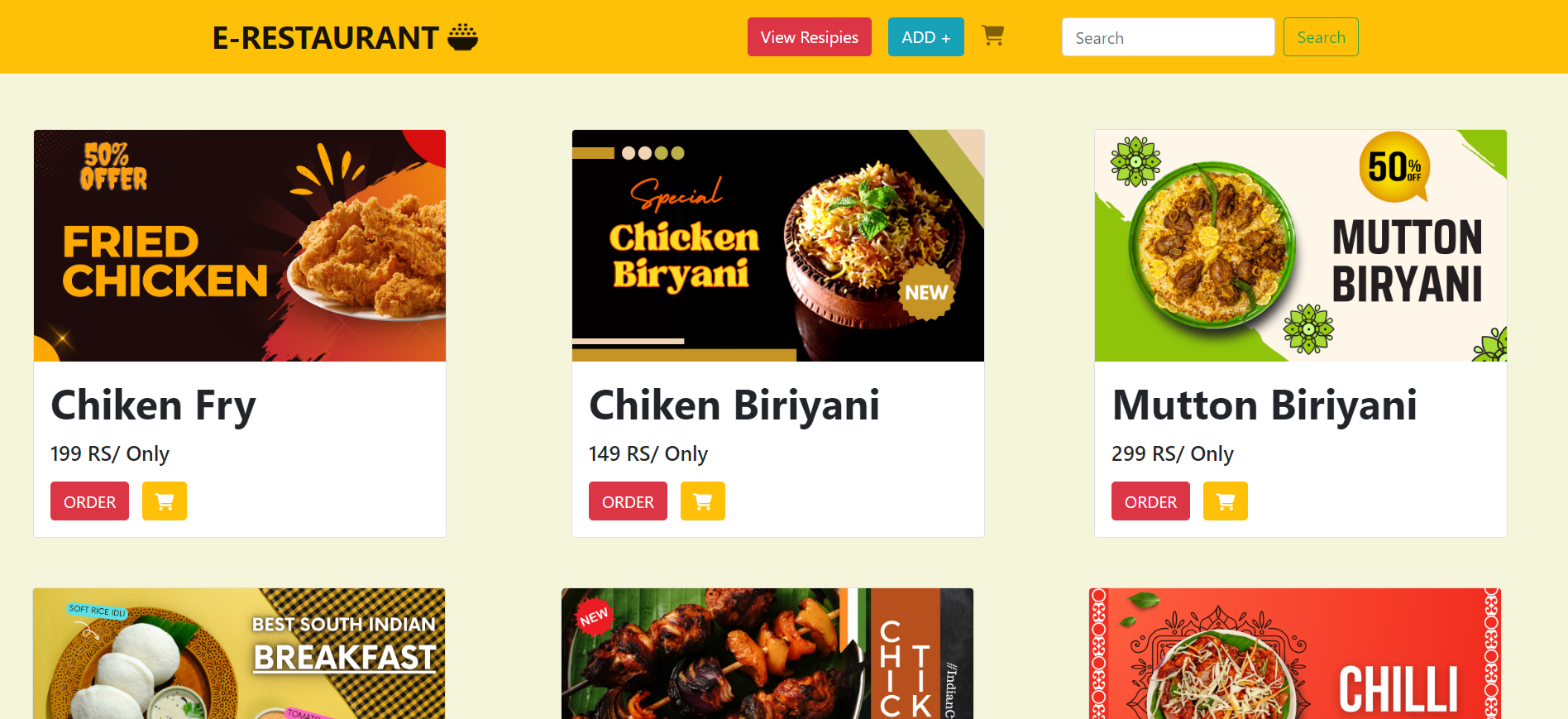Add Mutton Biriyani to cart

1226,501
